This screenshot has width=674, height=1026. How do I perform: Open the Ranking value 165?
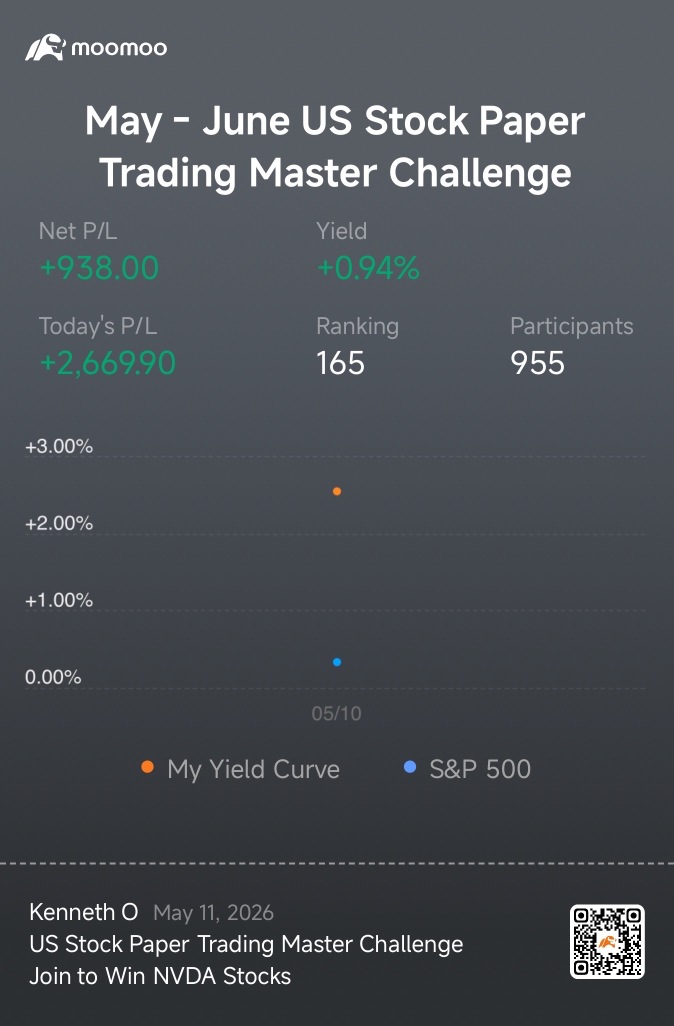[x=340, y=363]
